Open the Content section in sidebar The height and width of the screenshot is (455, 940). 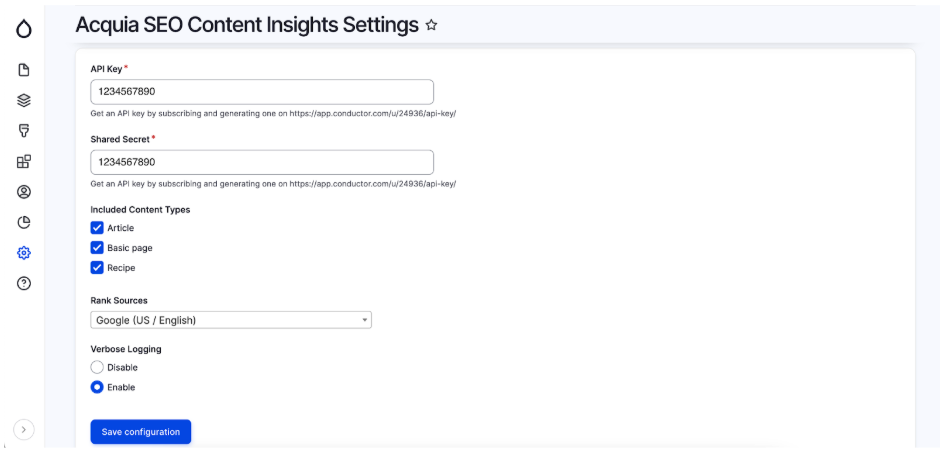point(24,70)
